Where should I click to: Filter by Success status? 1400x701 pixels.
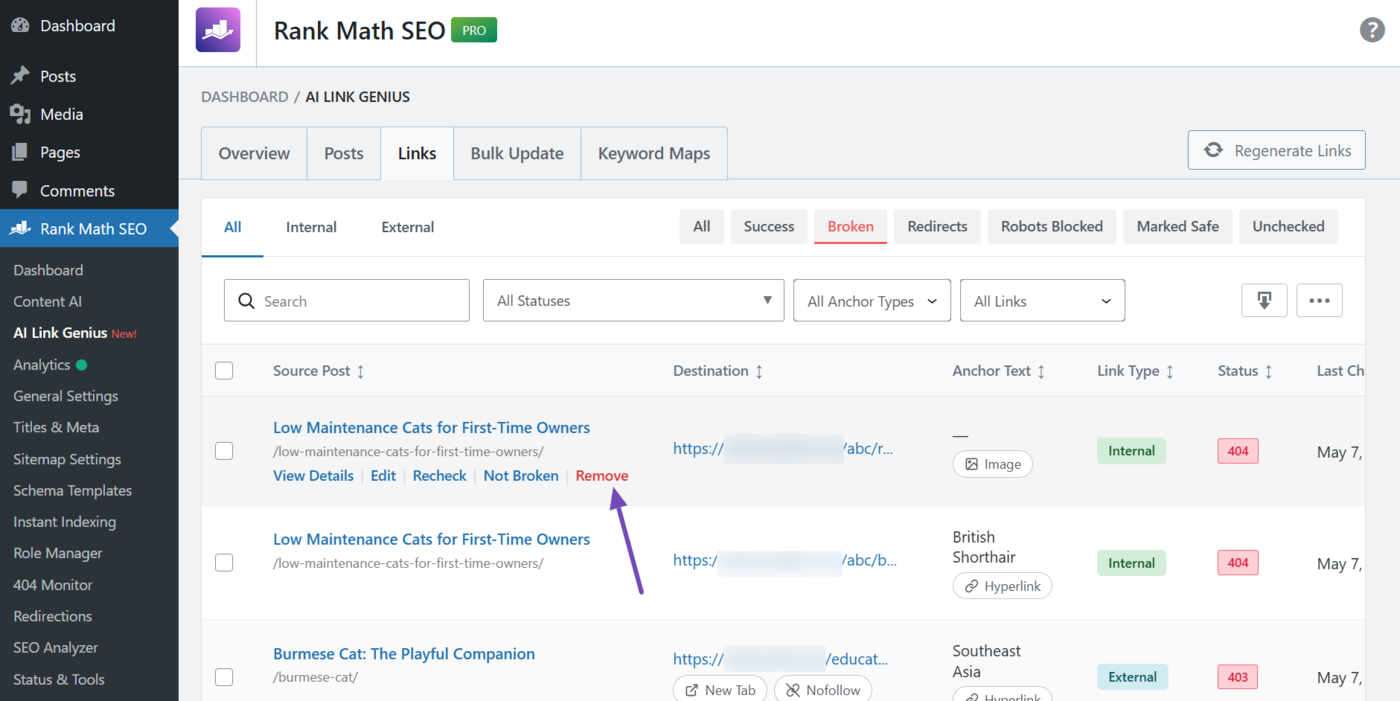point(769,227)
